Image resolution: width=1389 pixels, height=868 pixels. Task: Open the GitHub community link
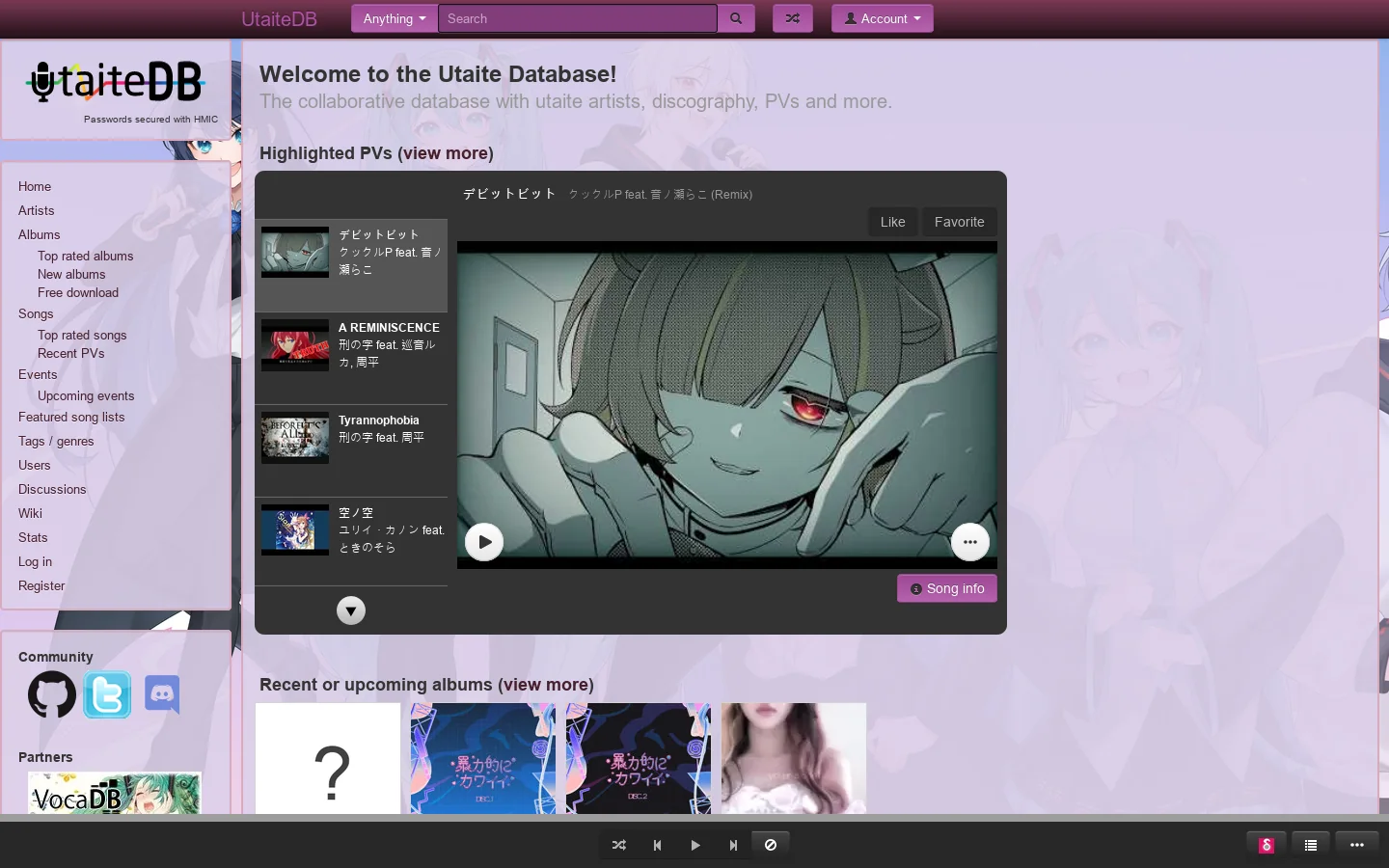52,694
